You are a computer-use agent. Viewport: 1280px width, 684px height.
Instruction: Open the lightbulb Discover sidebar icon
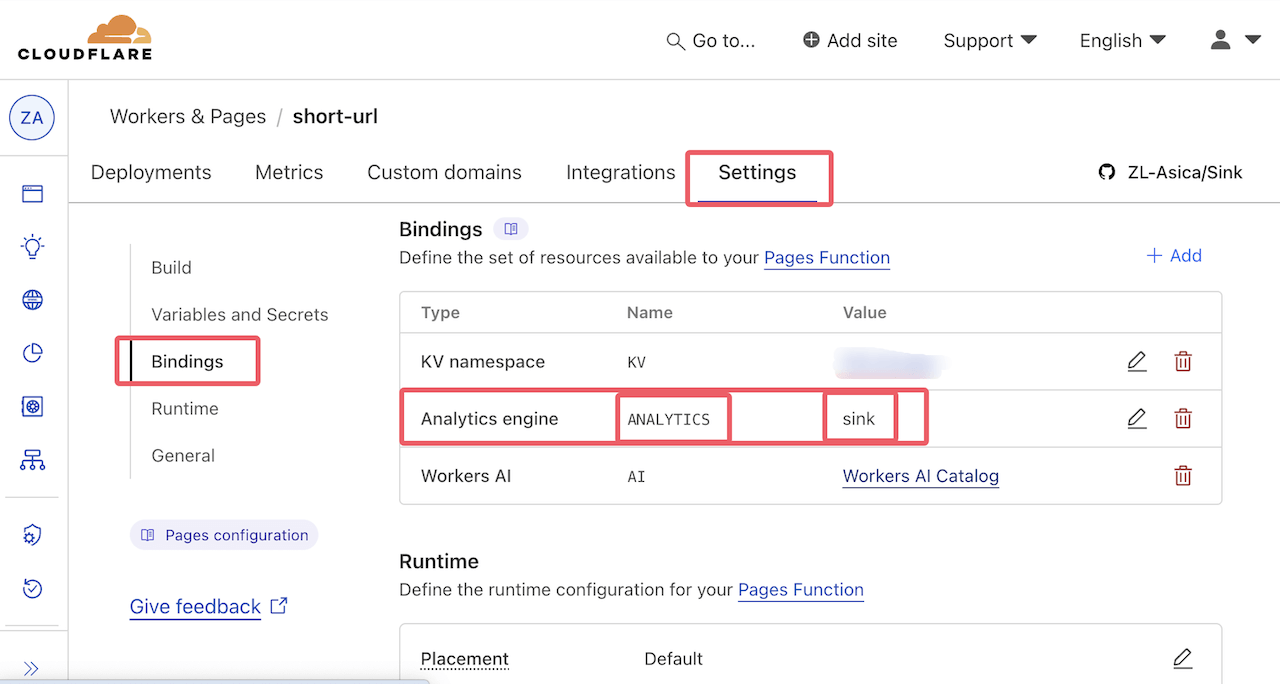[x=32, y=246]
